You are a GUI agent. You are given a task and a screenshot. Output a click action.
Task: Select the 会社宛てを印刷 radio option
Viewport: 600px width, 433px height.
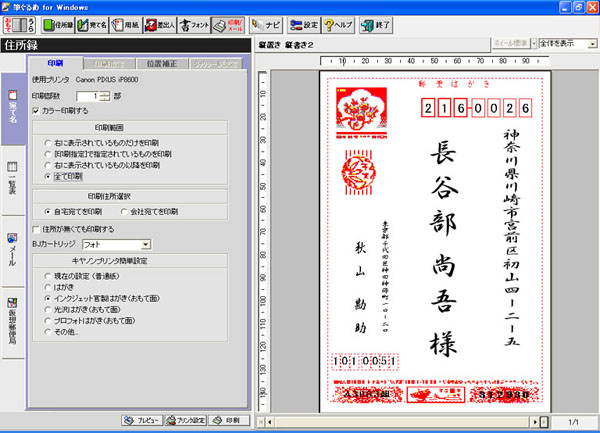click(123, 212)
